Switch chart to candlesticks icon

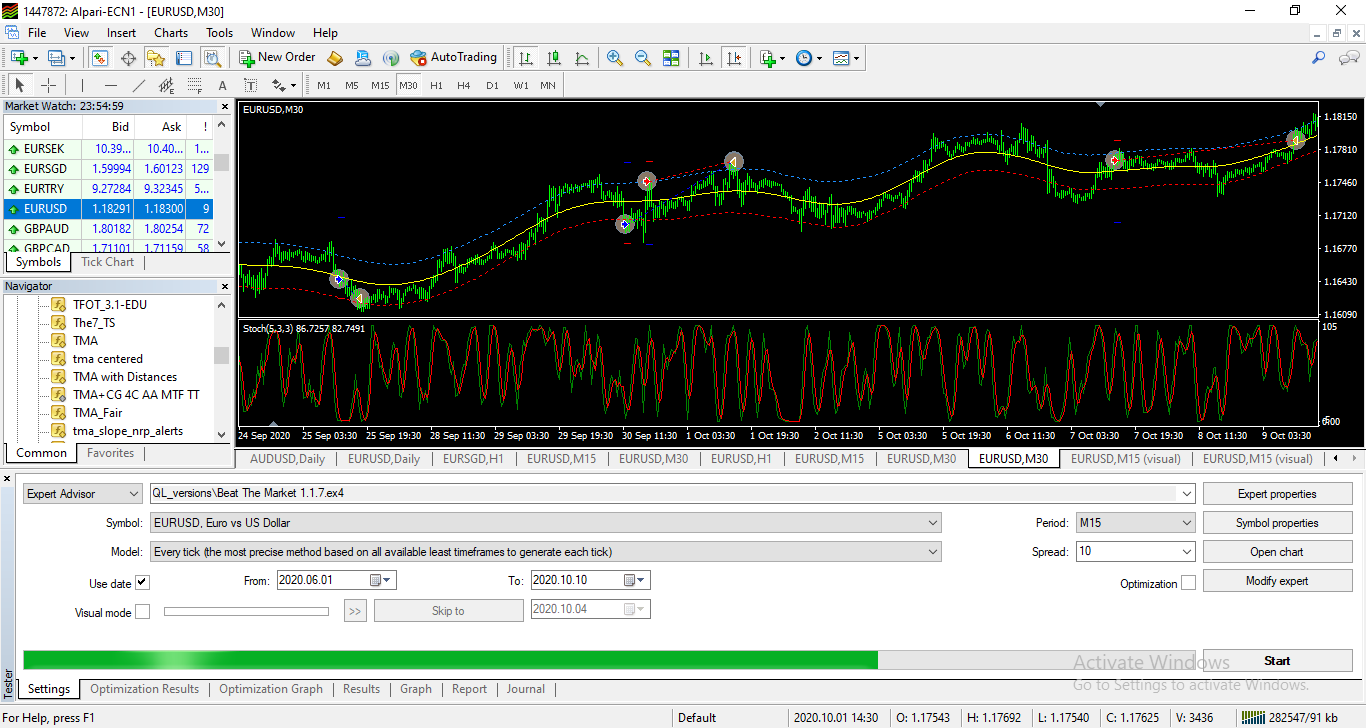[554, 58]
